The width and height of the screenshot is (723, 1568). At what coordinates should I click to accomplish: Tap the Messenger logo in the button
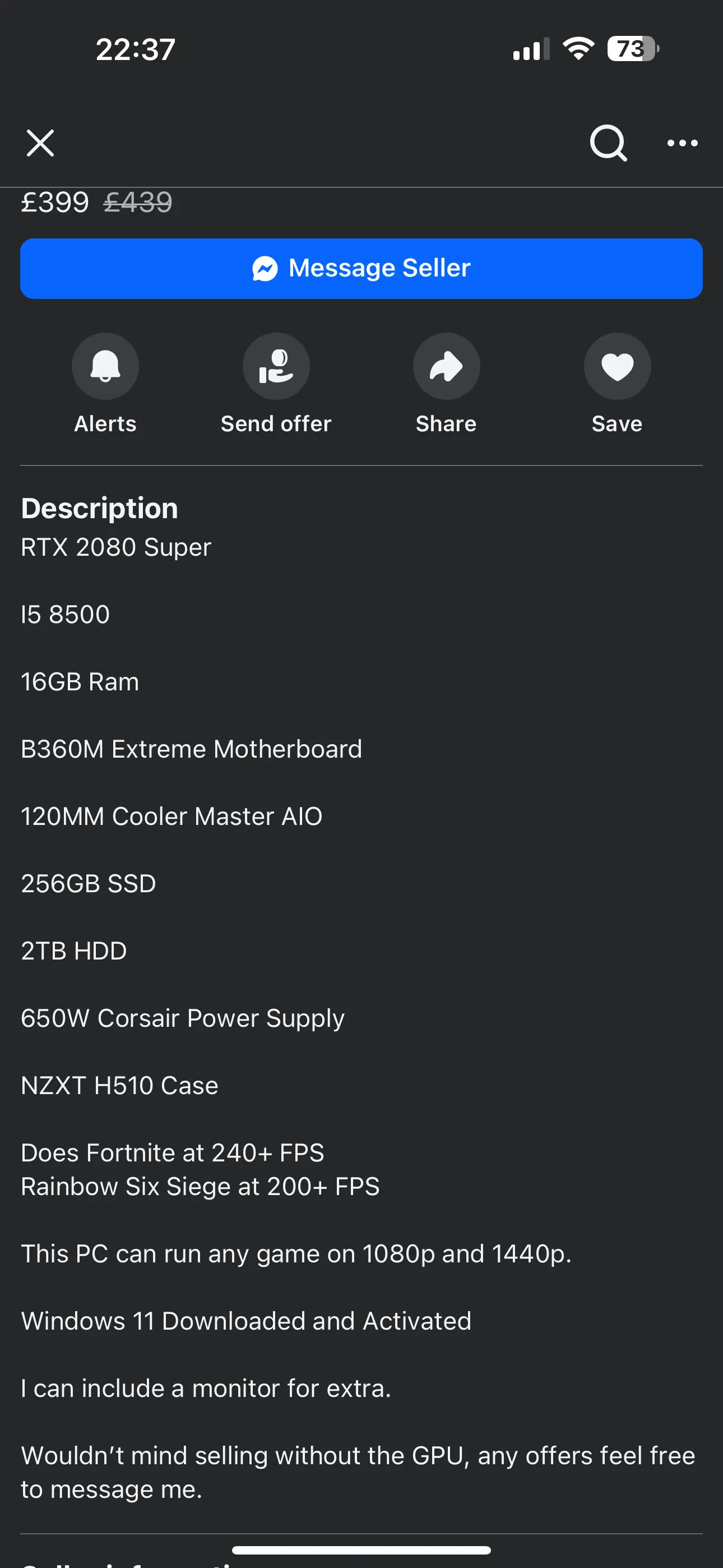265,269
